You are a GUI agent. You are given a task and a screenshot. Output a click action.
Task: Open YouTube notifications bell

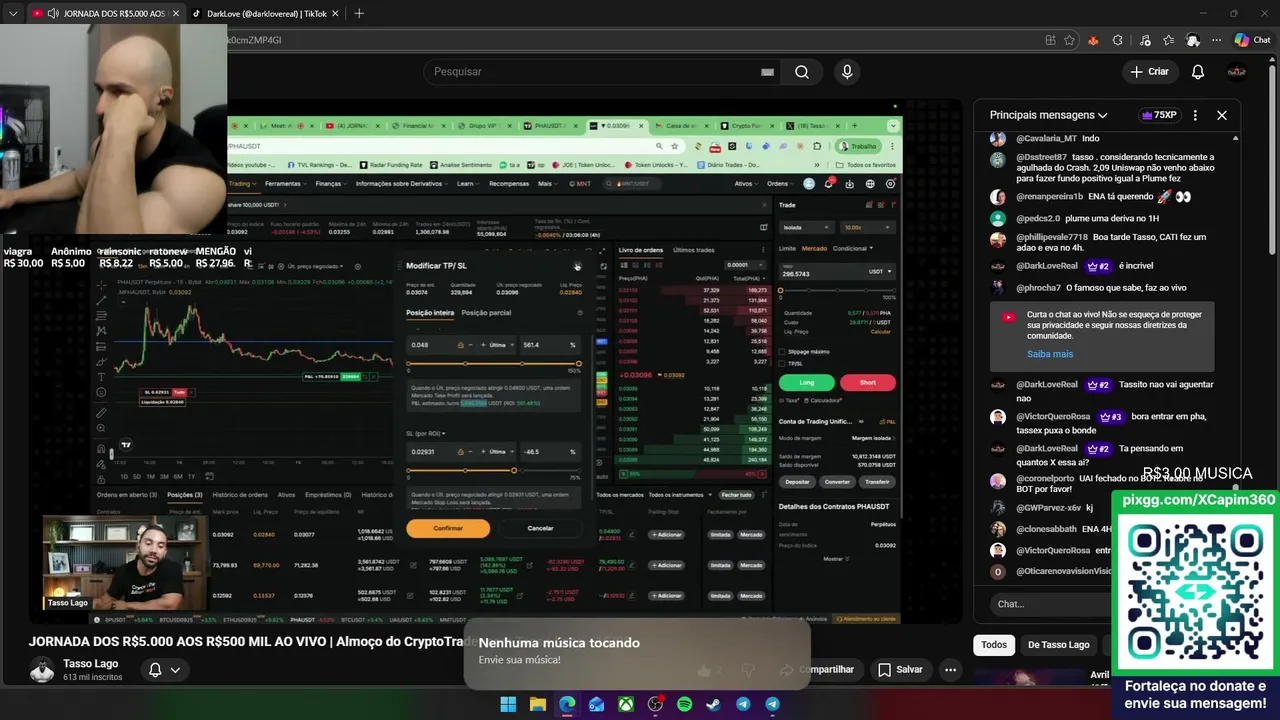(1198, 72)
